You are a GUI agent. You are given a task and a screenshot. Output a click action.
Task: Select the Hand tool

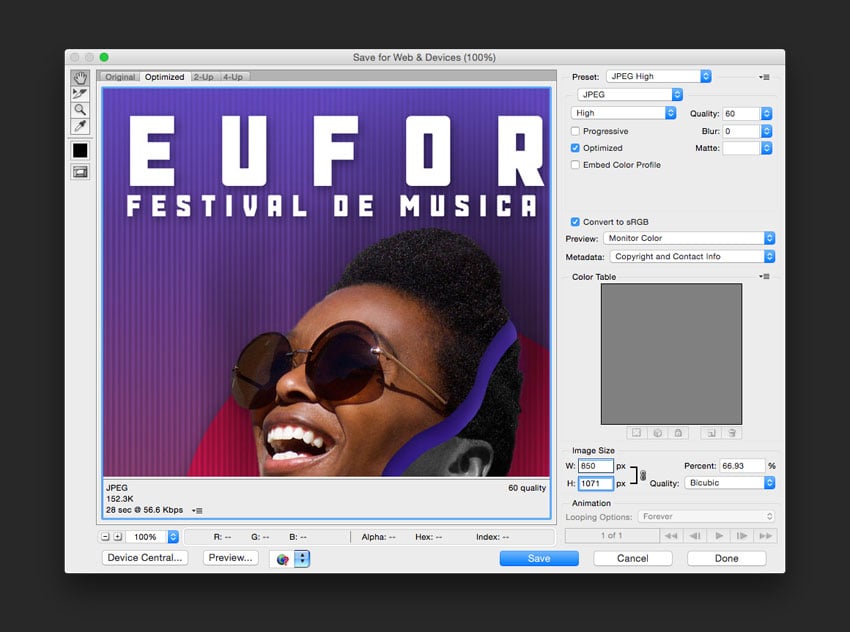[80, 78]
